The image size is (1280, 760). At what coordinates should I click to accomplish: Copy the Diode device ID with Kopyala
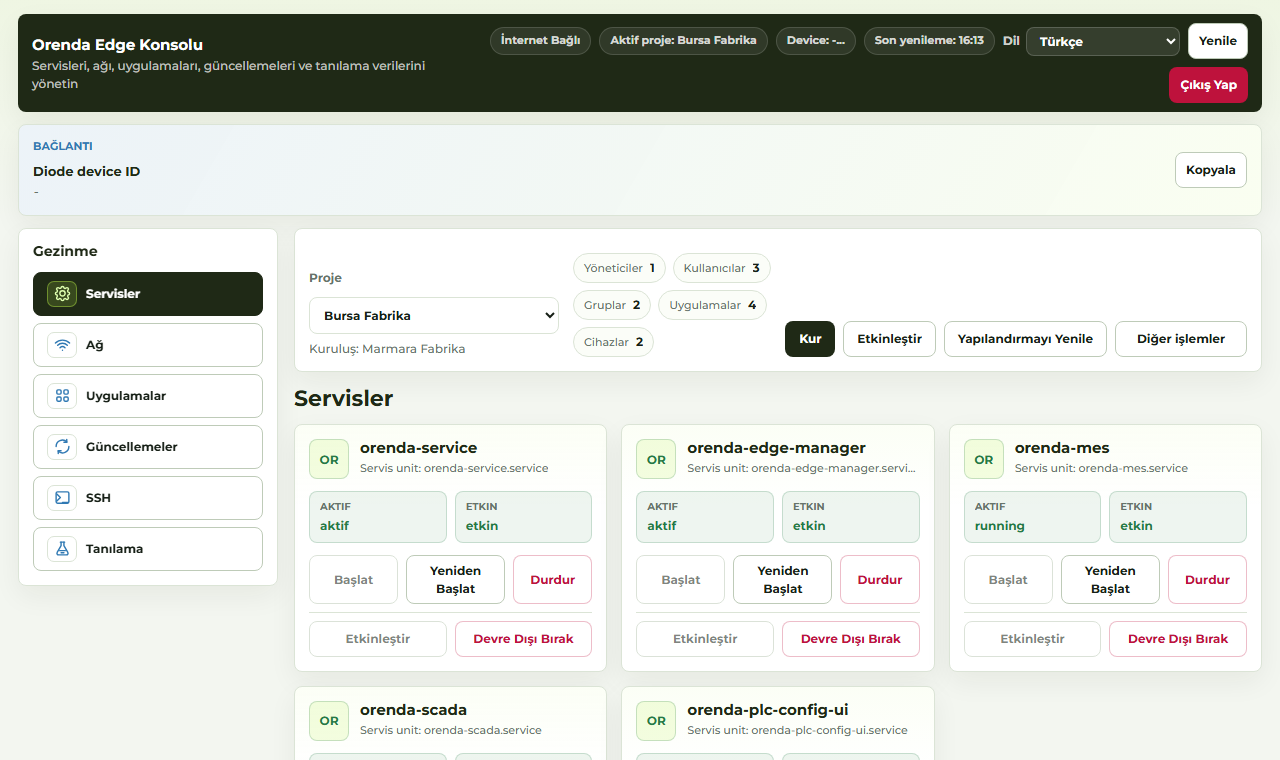coord(1211,170)
